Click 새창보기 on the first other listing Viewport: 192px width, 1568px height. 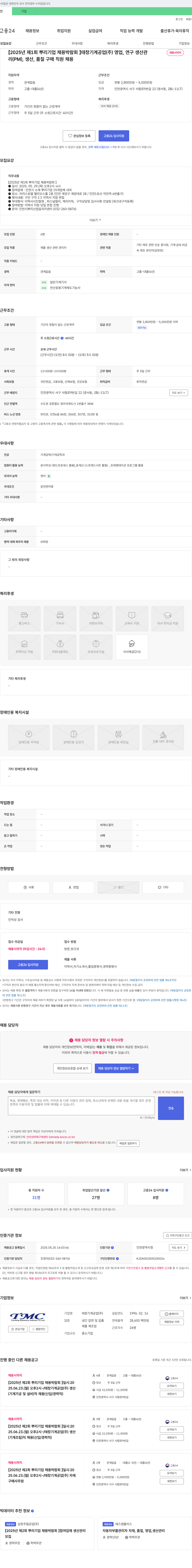(172, 1394)
